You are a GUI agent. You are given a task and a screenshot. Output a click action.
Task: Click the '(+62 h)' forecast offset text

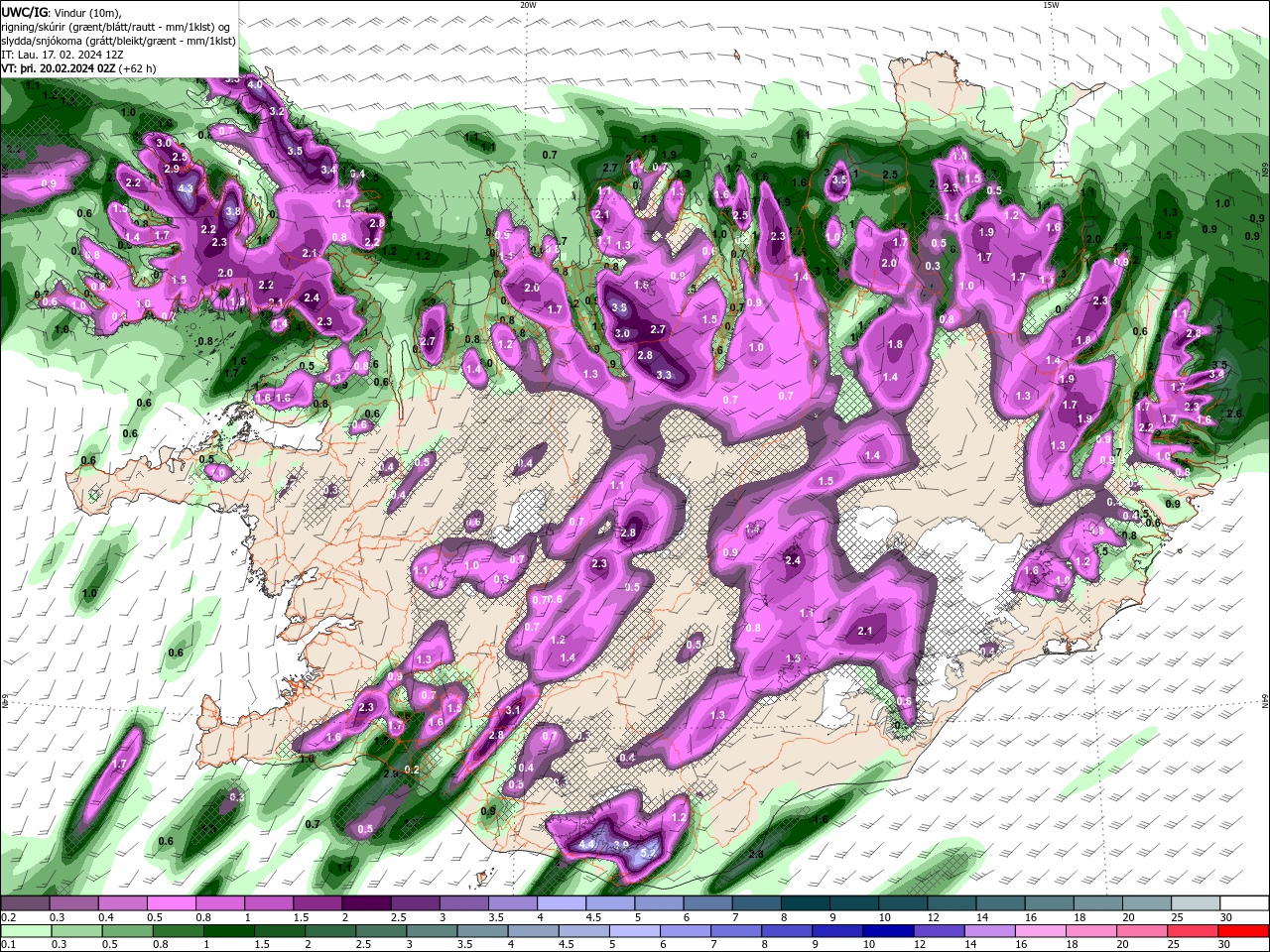pyautogui.click(x=137, y=68)
